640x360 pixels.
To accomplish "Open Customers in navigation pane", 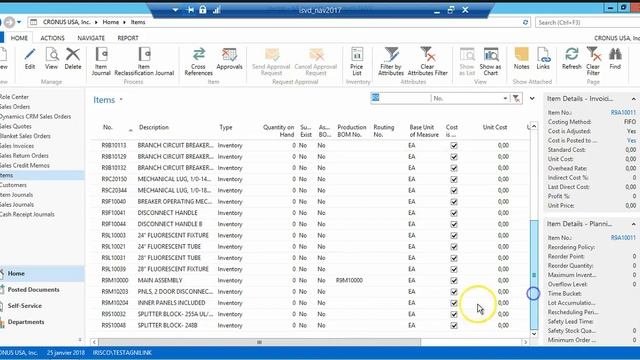I will (13, 185).
